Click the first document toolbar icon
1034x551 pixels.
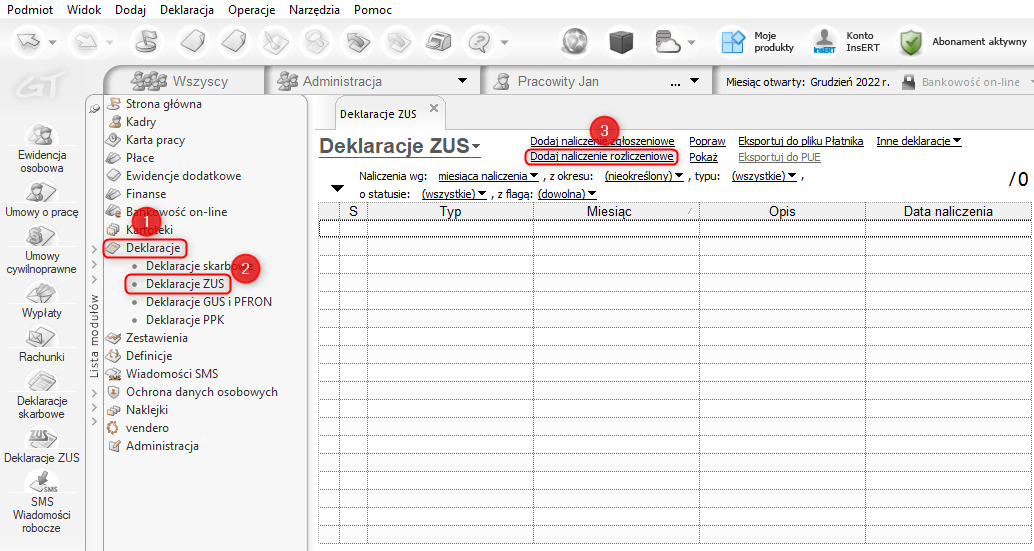193,42
